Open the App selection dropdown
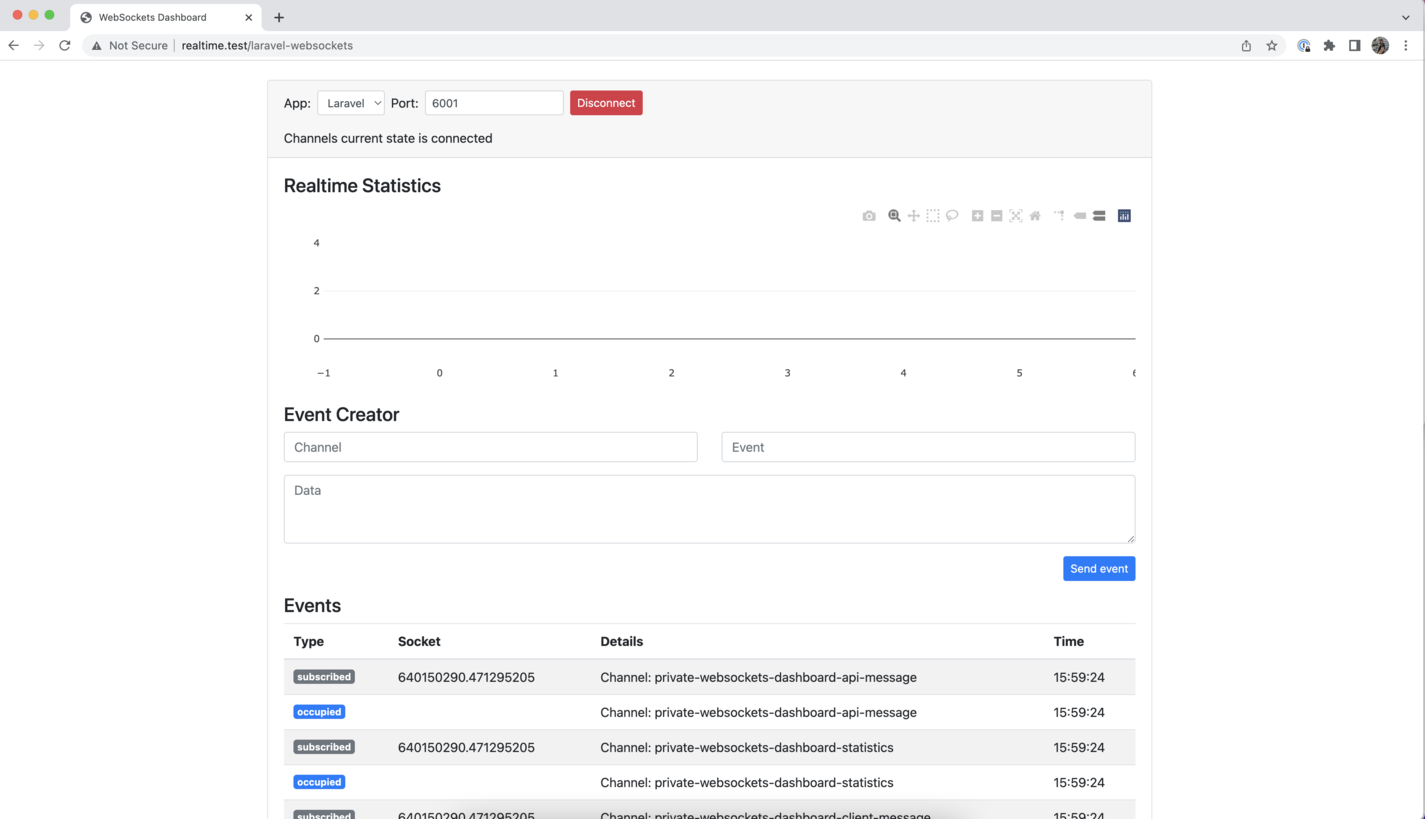Viewport: 1425px width, 819px height. coord(350,102)
